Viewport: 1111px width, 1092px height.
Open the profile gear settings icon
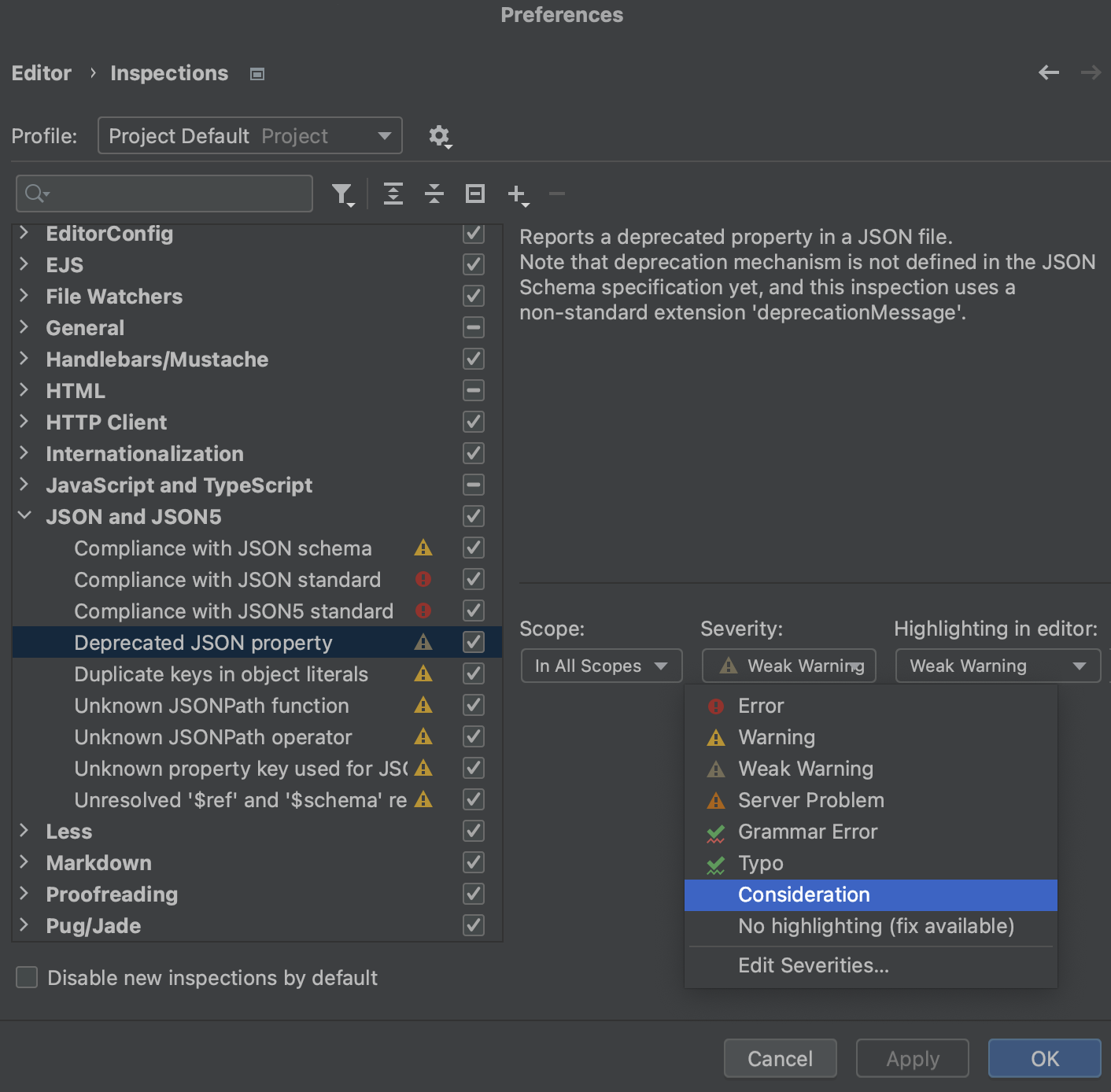[x=439, y=136]
